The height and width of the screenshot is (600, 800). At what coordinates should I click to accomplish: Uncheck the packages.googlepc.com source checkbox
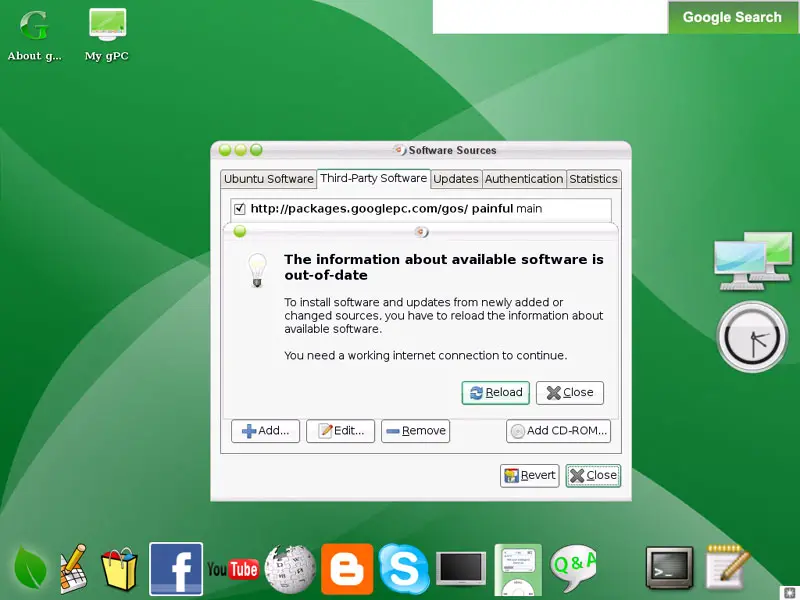coord(239,209)
